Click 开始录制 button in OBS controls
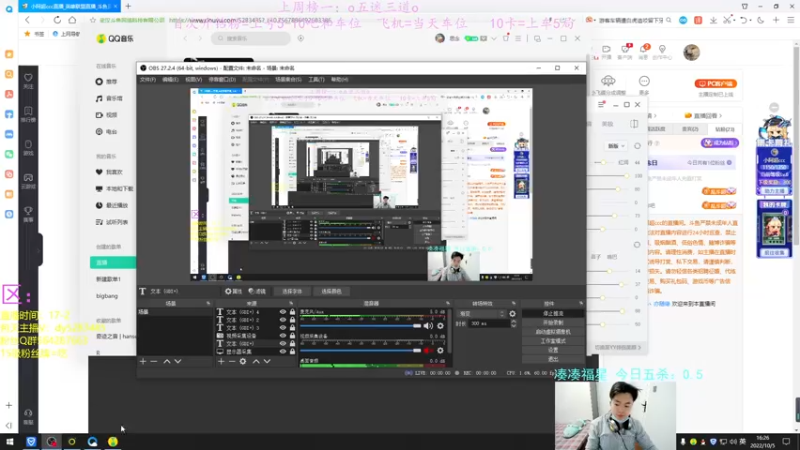800x450 pixels. [x=553, y=323]
